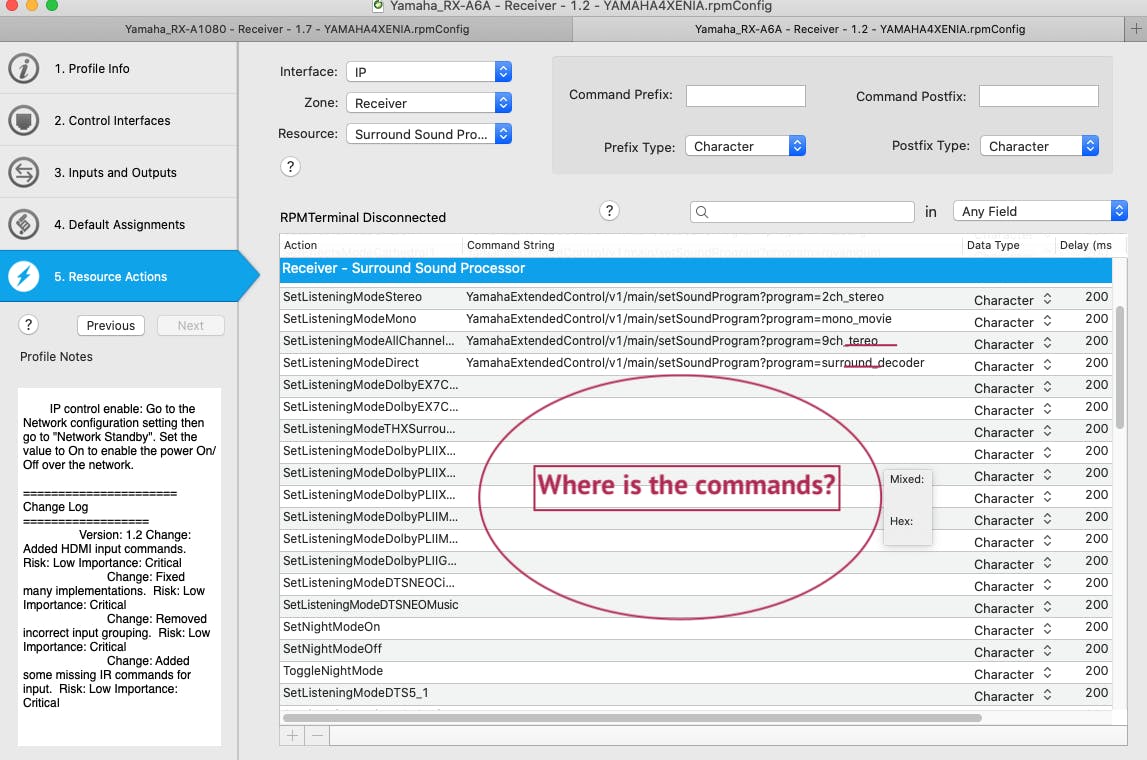Screen dimensions: 1147x760
Task: Change data type for SetListeningModeDTS5_1 row
Action: pyautogui.click(x=1013, y=696)
